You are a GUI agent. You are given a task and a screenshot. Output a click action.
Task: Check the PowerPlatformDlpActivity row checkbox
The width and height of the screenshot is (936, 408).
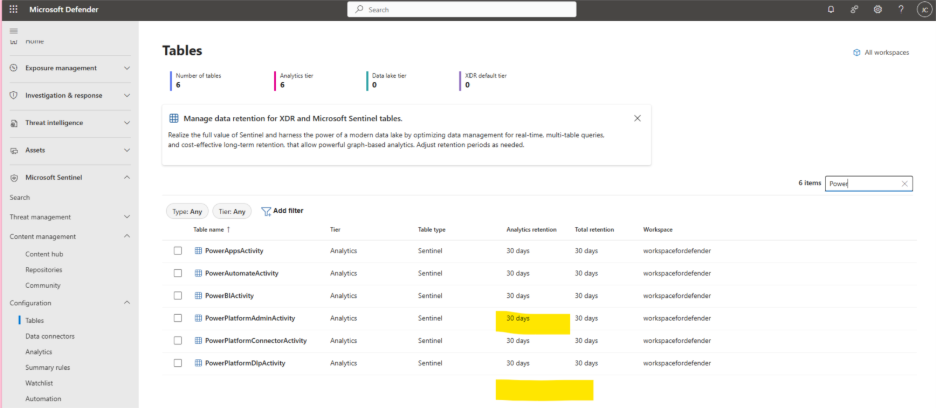[x=178, y=363]
